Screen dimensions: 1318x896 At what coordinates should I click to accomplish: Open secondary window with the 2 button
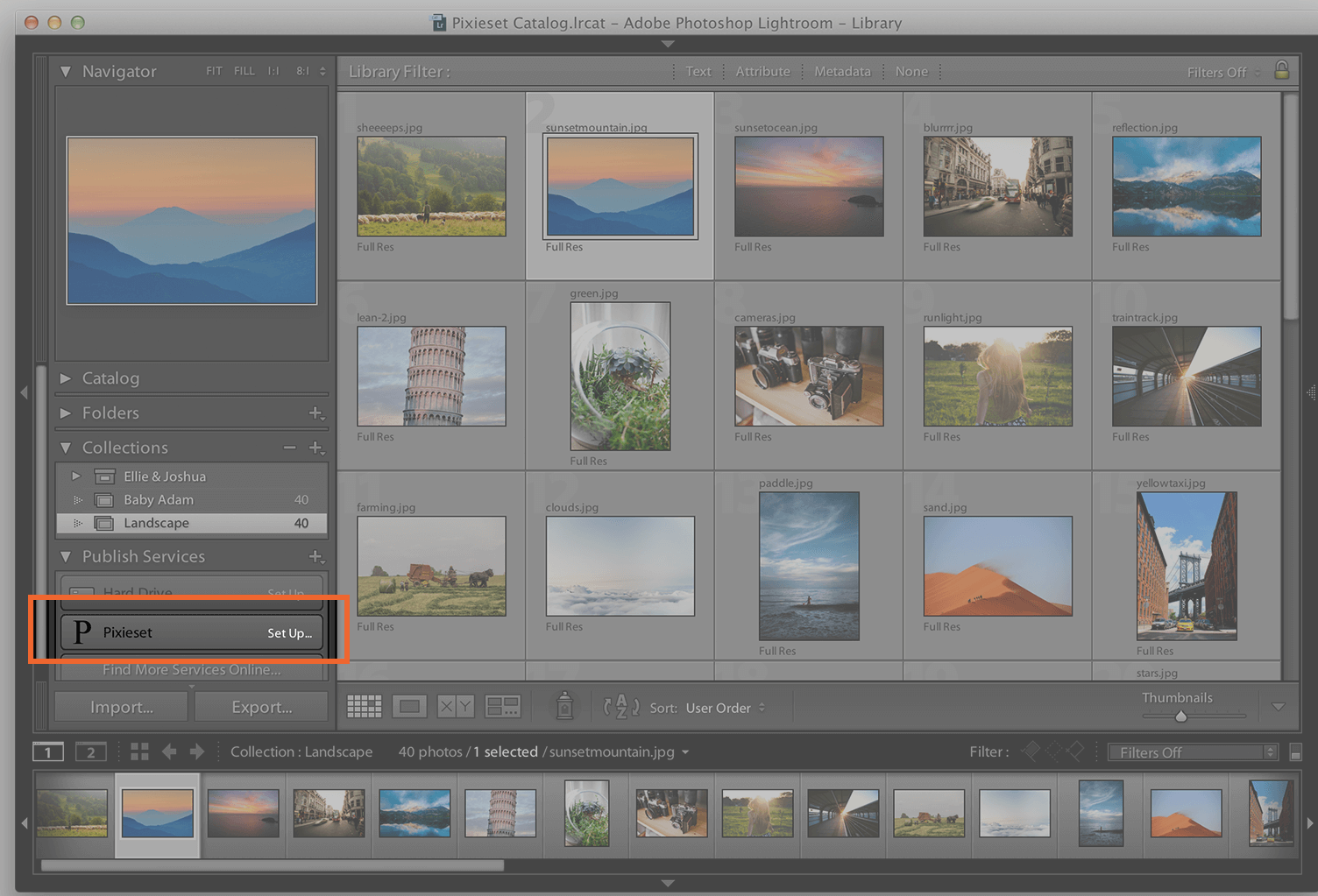coord(90,751)
